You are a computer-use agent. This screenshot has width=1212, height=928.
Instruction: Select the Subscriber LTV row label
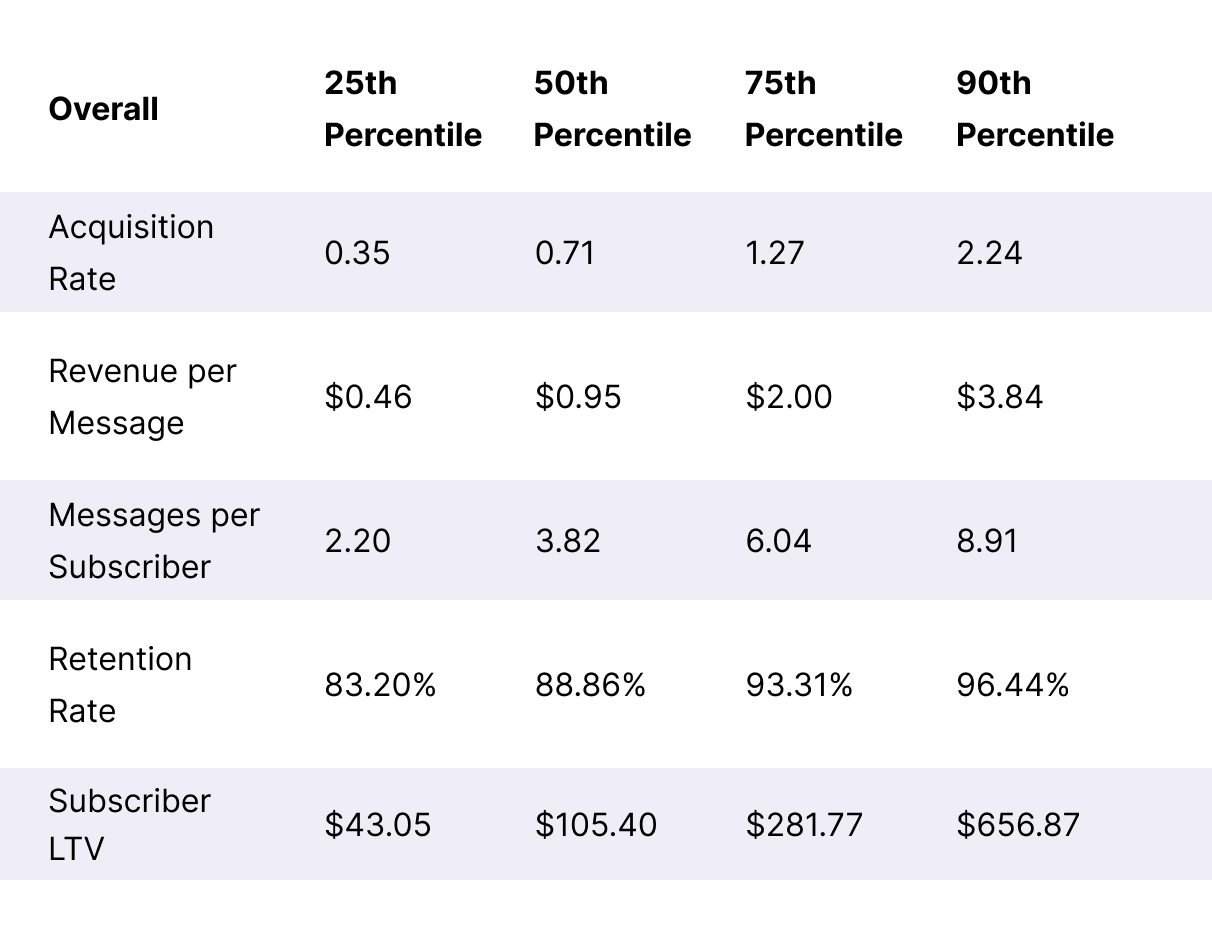pyautogui.click(x=130, y=825)
